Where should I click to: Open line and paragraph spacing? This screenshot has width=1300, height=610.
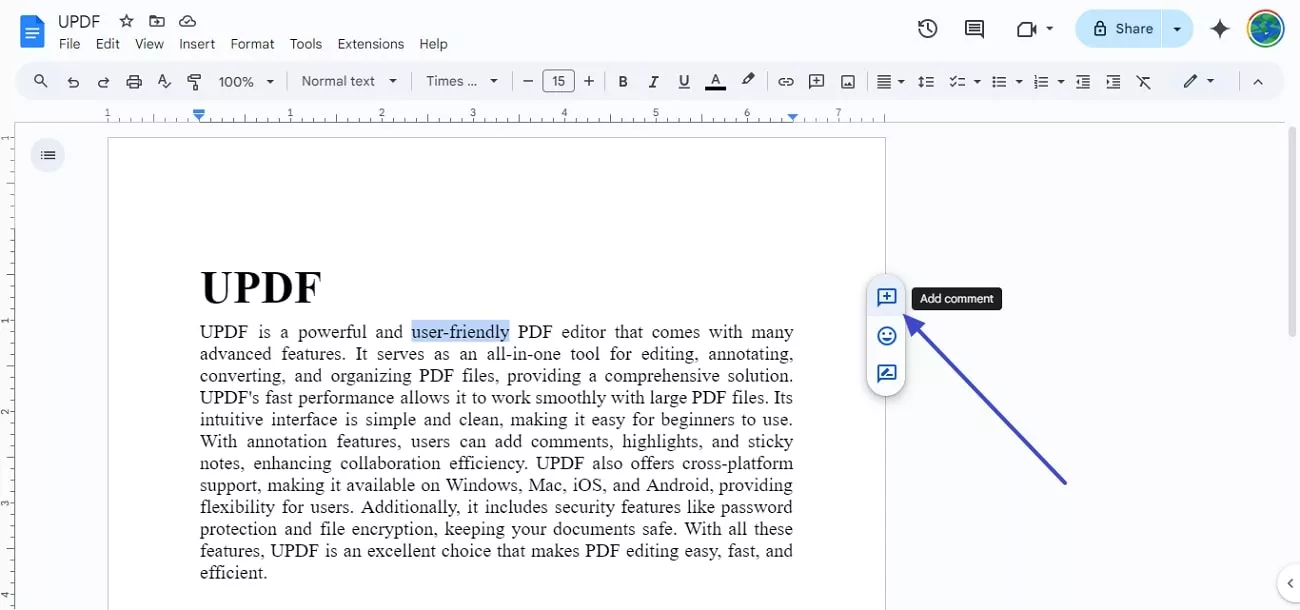(926, 82)
